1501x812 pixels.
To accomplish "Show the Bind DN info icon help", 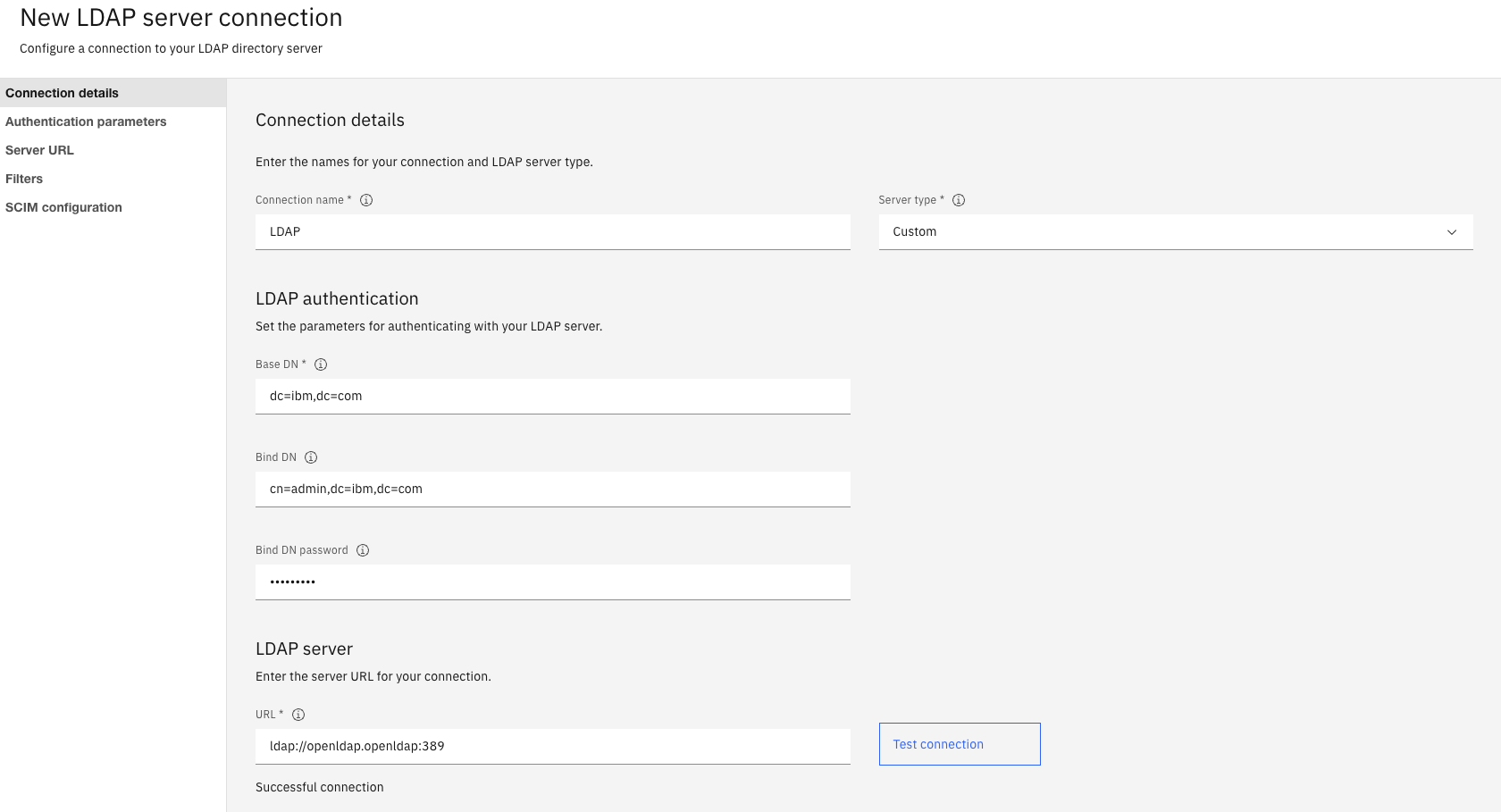I will click(311, 457).
